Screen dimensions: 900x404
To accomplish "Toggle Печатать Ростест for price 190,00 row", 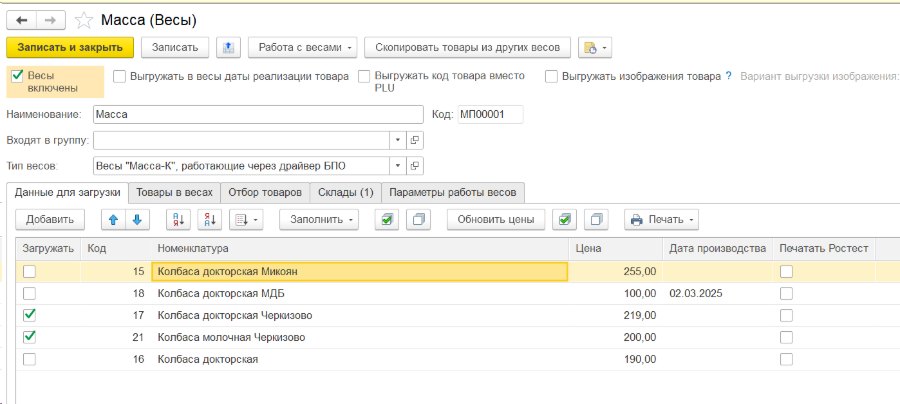I will pos(786,359).
